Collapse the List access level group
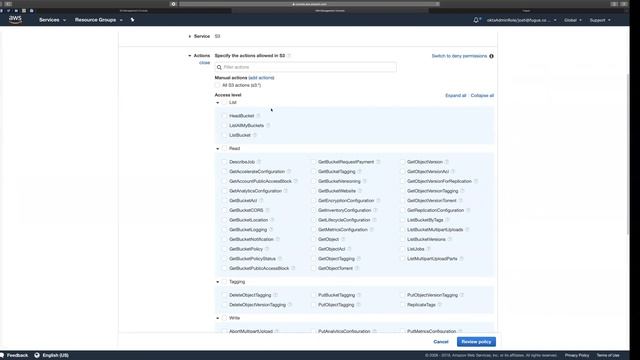Image resolution: width=640 pixels, height=360 pixels. point(218,103)
